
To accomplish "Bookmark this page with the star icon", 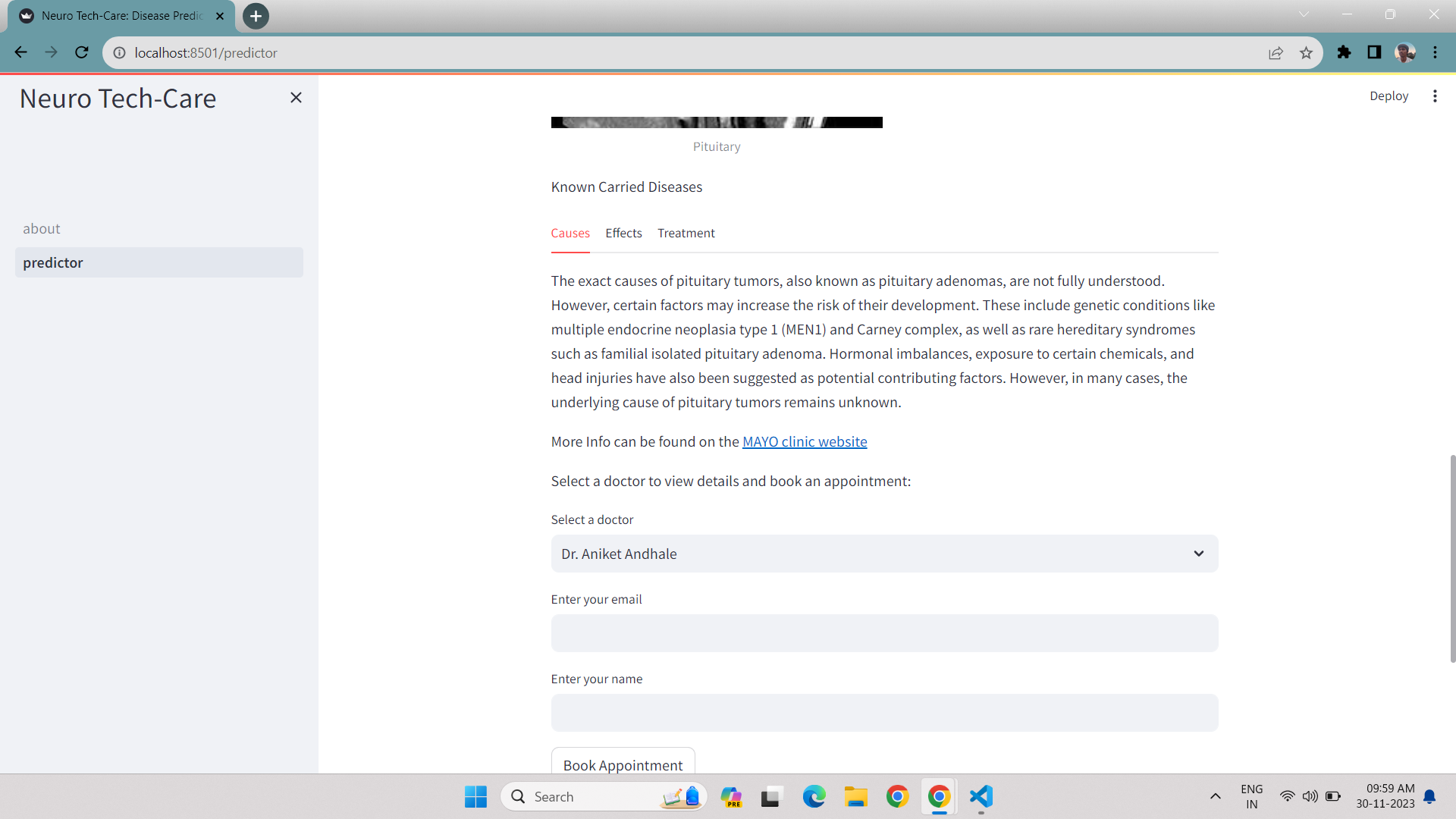I will pos(1306,52).
